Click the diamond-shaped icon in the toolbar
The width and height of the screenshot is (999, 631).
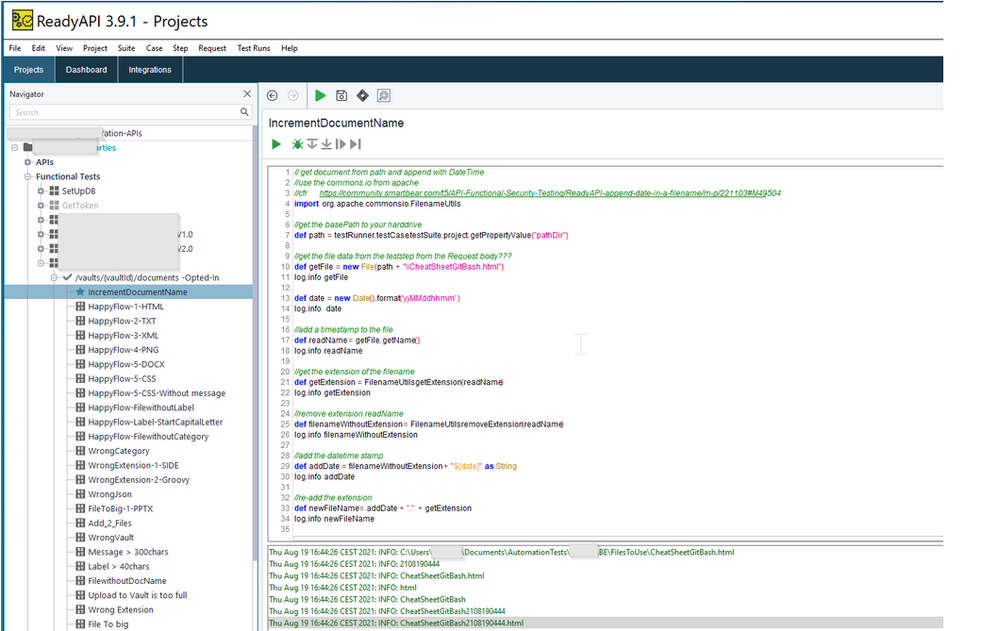click(x=362, y=96)
